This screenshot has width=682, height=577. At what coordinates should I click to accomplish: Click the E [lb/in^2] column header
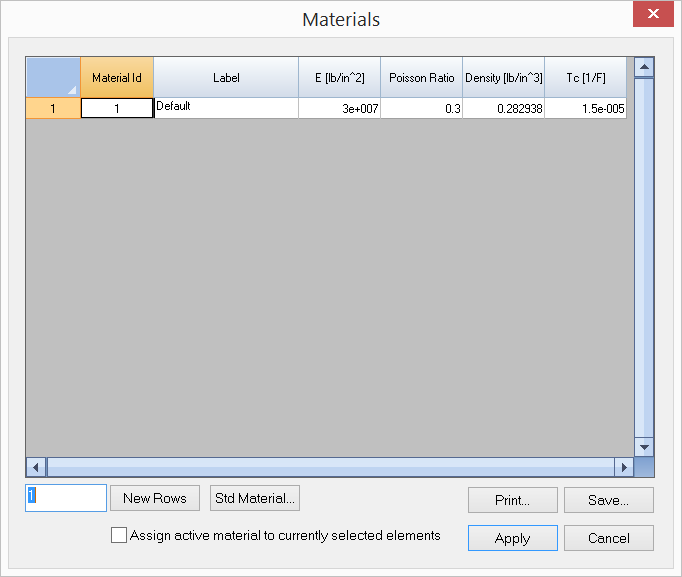339,77
